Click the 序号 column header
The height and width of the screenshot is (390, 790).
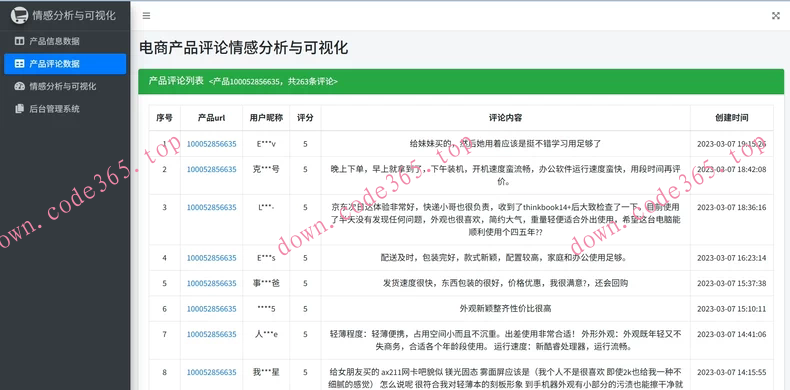click(x=164, y=118)
